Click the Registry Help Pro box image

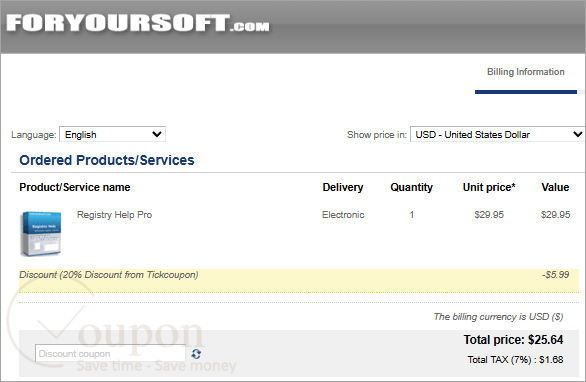click(41, 234)
